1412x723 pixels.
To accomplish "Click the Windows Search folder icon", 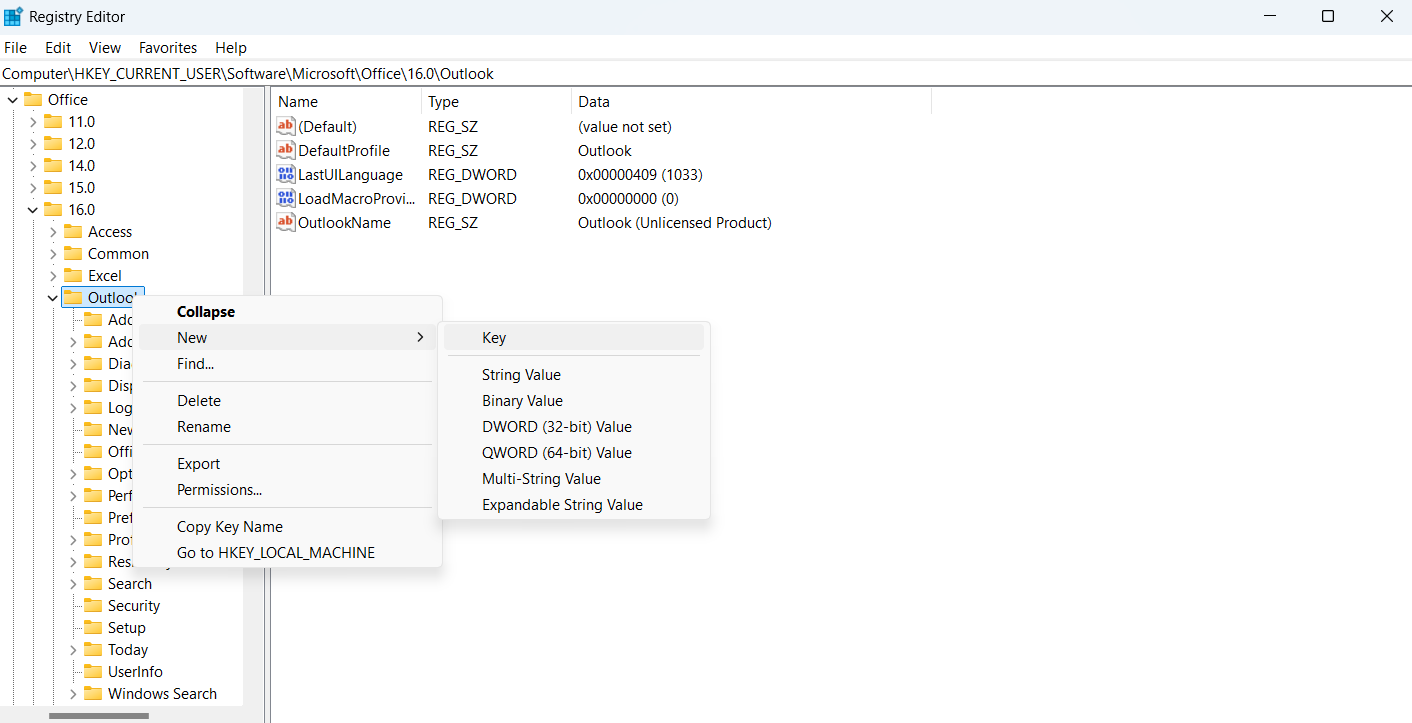I will [93, 693].
